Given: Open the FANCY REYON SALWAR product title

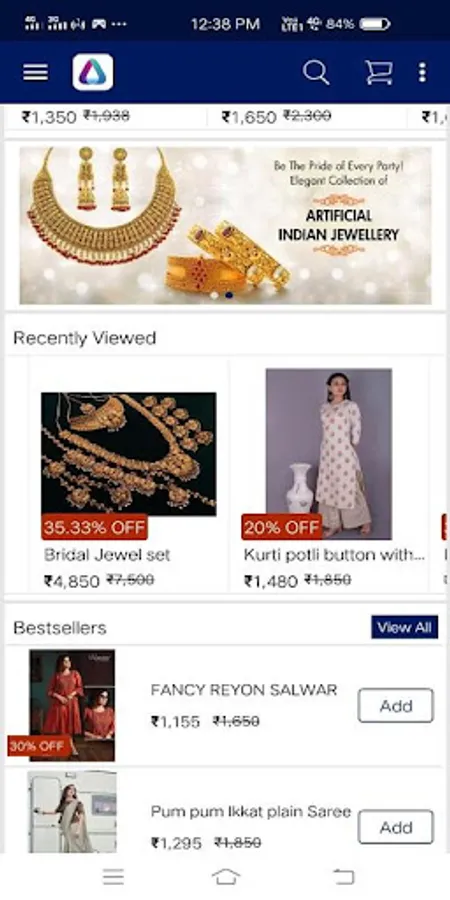Looking at the screenshot, I should pos(244,690).
